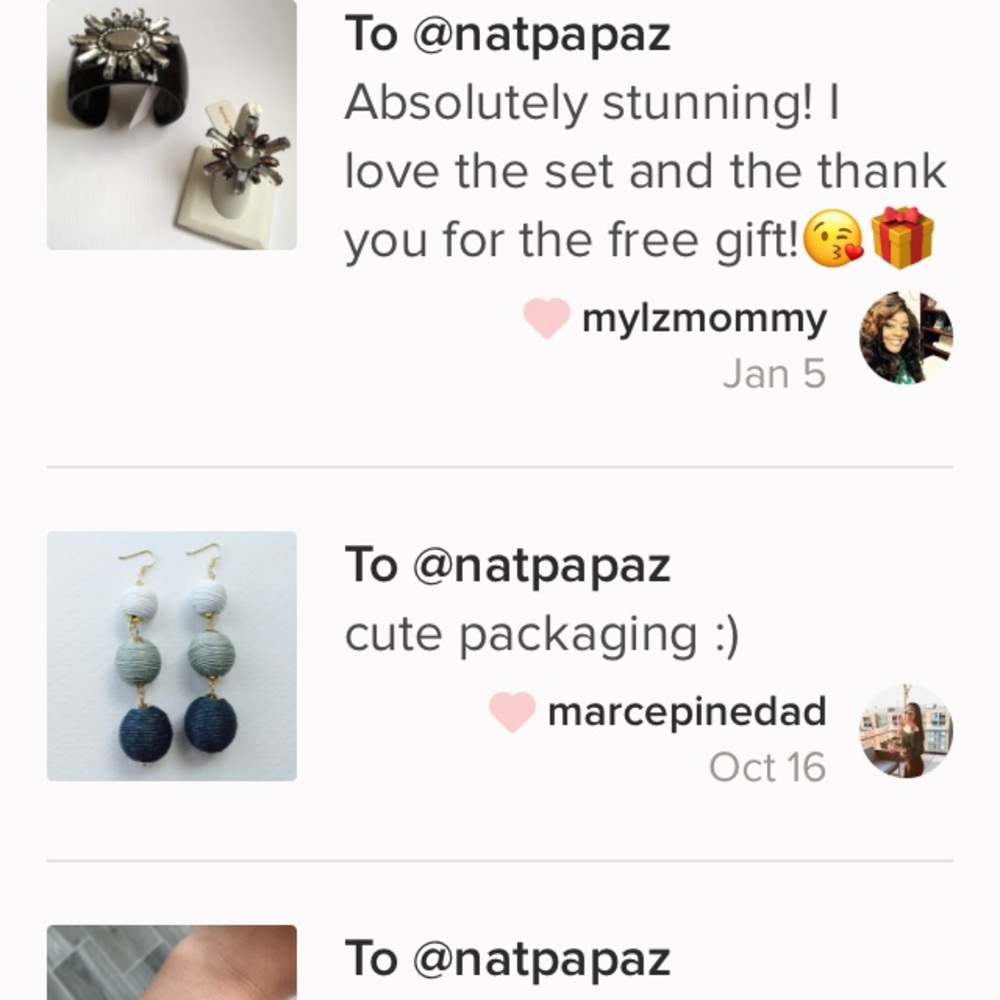The width and height of the screenshot is (1000, 1000).
Task: Open mylzmommy's profile picture
Action: click(x=905, y=338)
